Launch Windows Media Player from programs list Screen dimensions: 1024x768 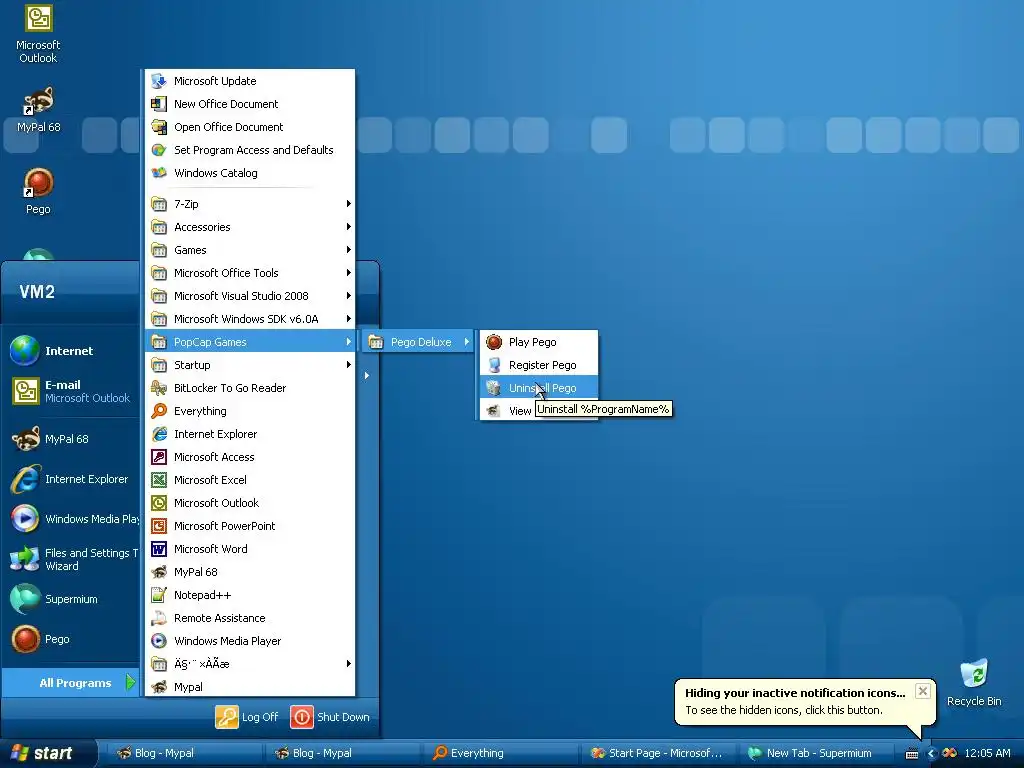(x=250, y=641)
